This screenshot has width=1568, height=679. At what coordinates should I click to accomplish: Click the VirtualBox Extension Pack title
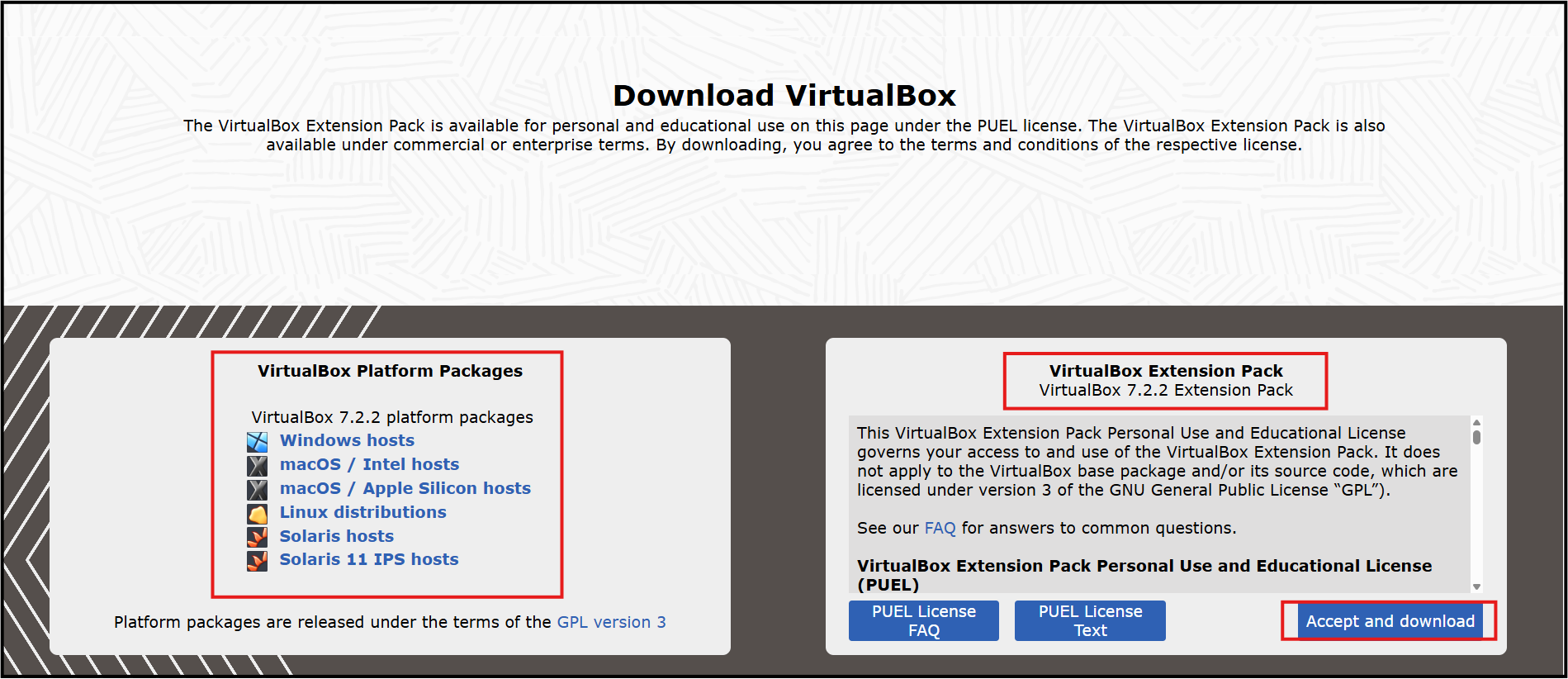tap(1166, 371)
